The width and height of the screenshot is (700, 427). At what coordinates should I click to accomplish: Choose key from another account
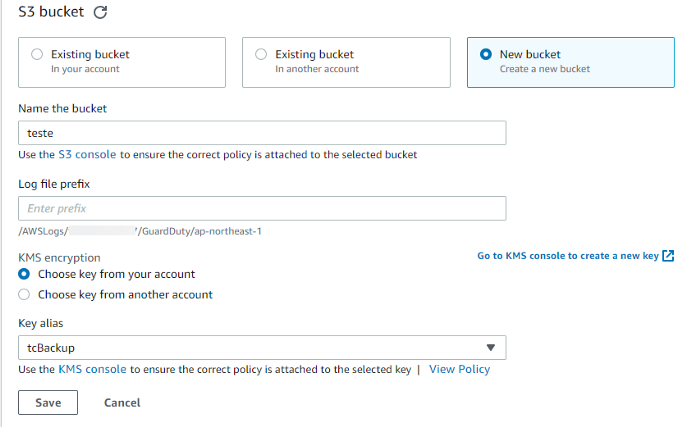[25, 295]
